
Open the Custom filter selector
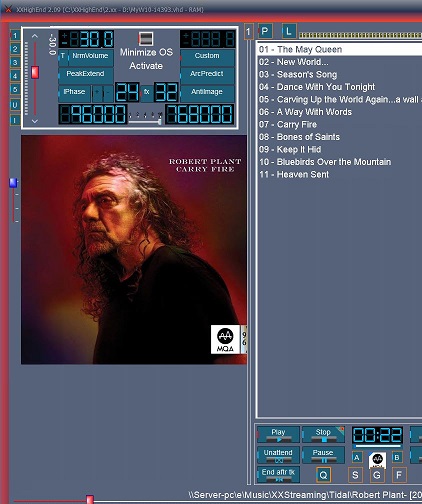point(207,56)
